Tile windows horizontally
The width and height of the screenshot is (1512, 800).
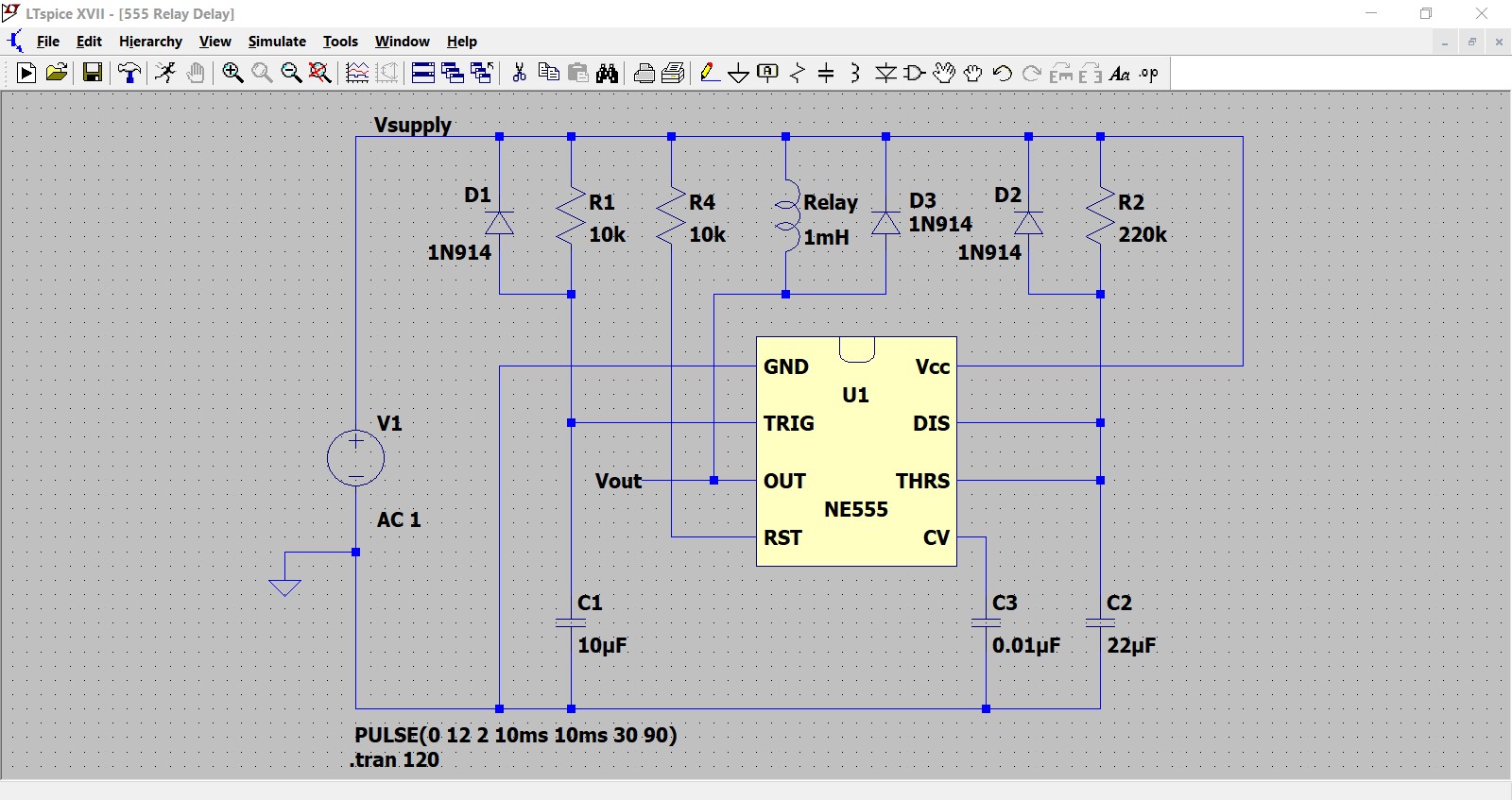click(x=423, y=73)
